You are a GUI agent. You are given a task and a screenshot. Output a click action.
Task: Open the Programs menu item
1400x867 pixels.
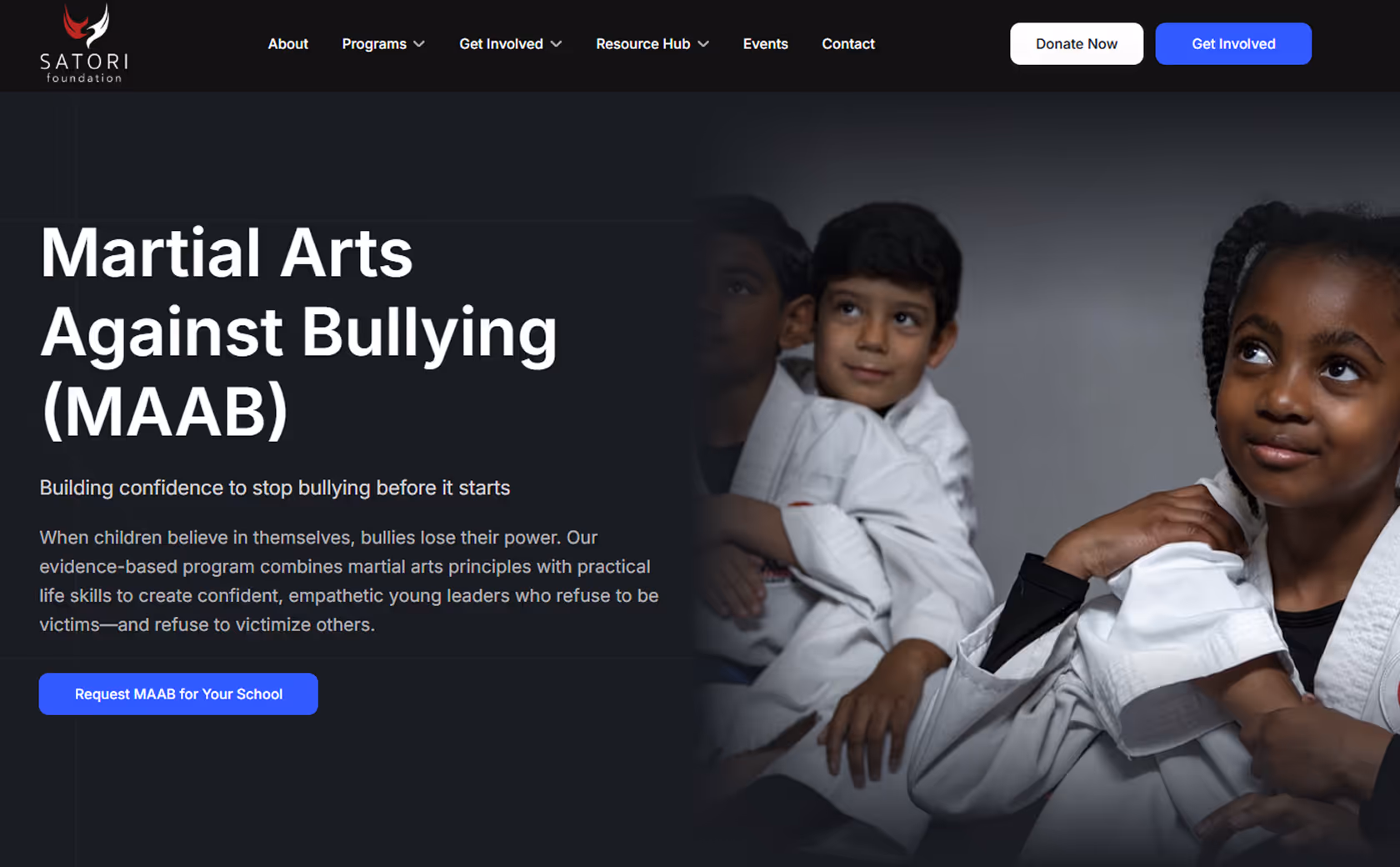[374, 44]
